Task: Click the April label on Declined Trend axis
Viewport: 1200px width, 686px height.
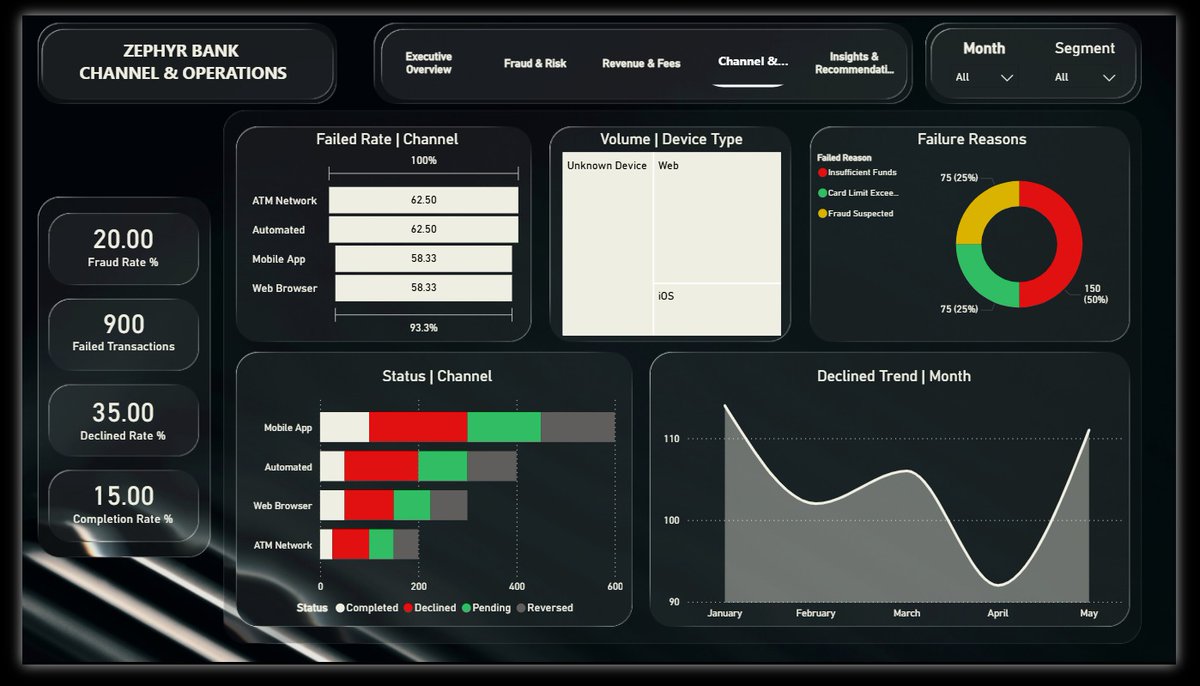Action: 998,613
